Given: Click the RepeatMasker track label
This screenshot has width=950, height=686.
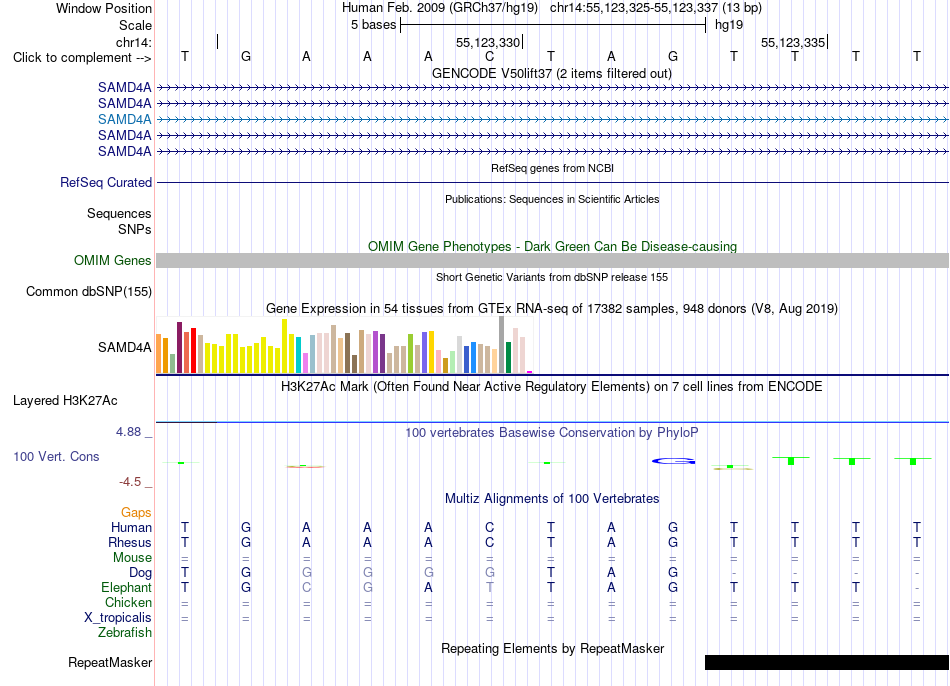Looking at the screenshot, I should (110, 662).
